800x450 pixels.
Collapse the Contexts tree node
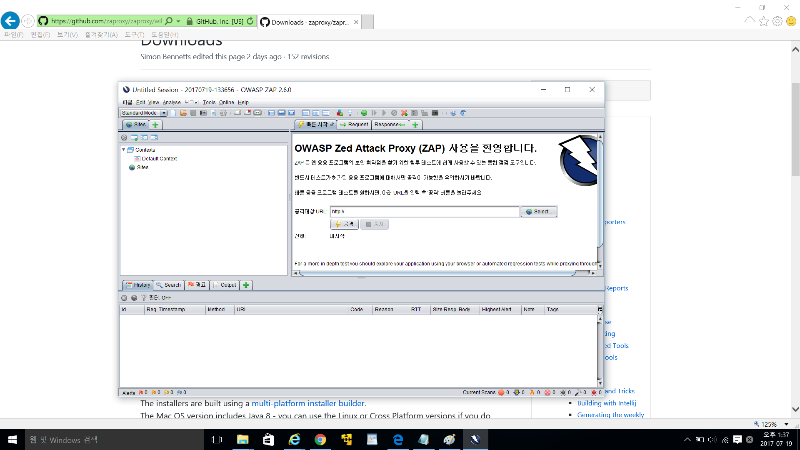(123, 150)
